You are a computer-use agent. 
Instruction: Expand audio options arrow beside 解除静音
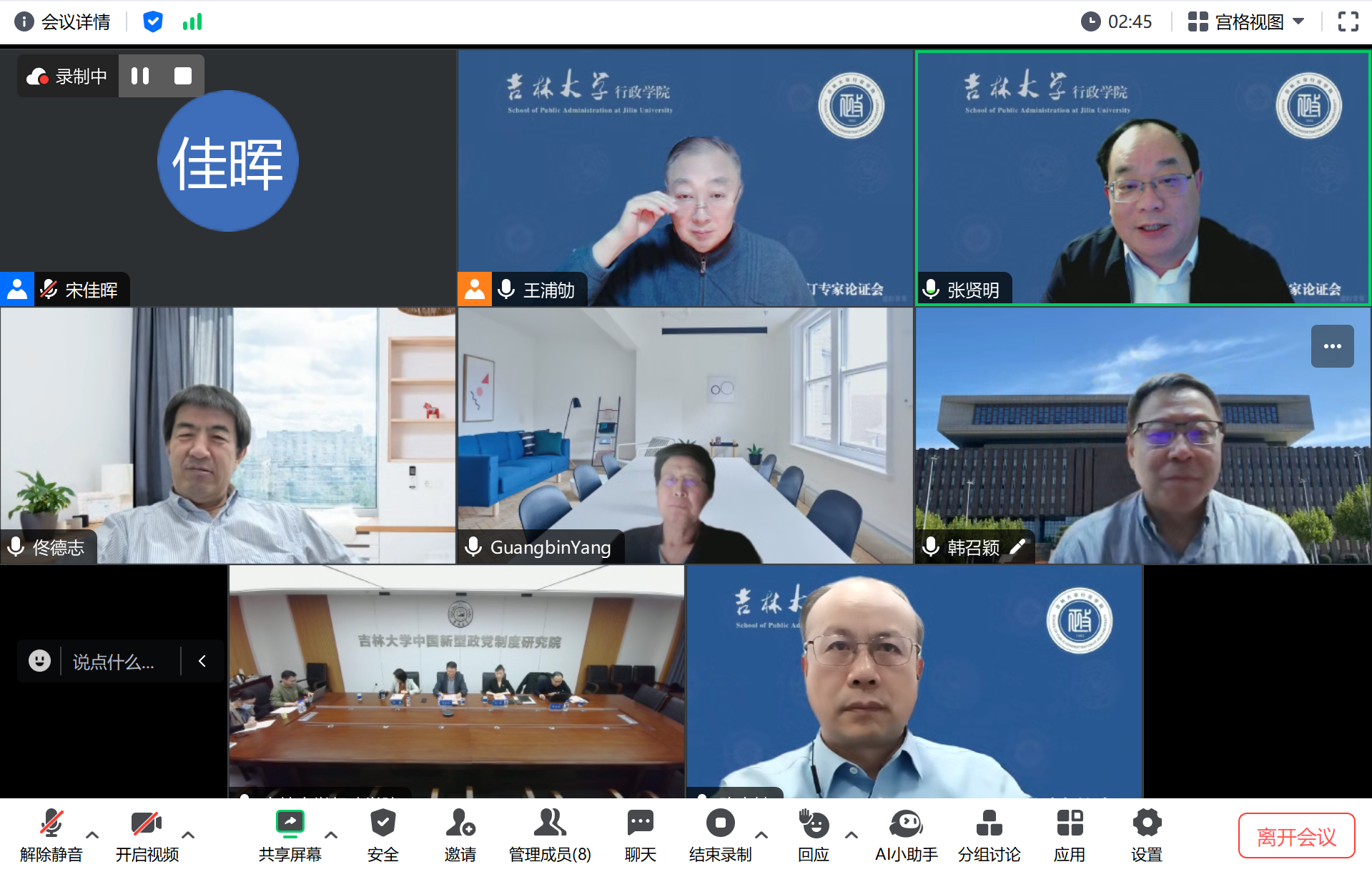(x=92, y=835)
